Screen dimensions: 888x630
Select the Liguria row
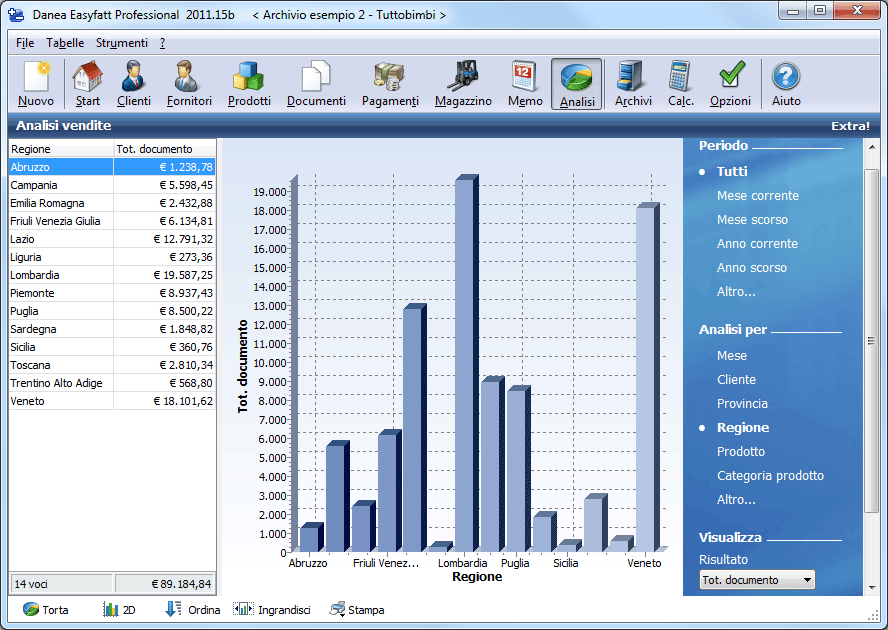pyautogui.click(x=112, y=257)
